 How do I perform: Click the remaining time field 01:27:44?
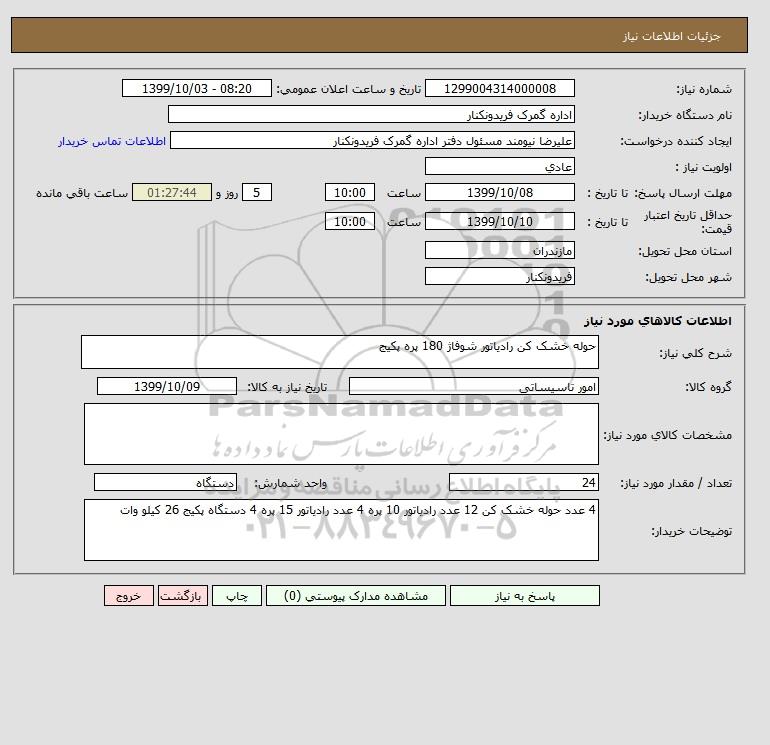(172, 193)
